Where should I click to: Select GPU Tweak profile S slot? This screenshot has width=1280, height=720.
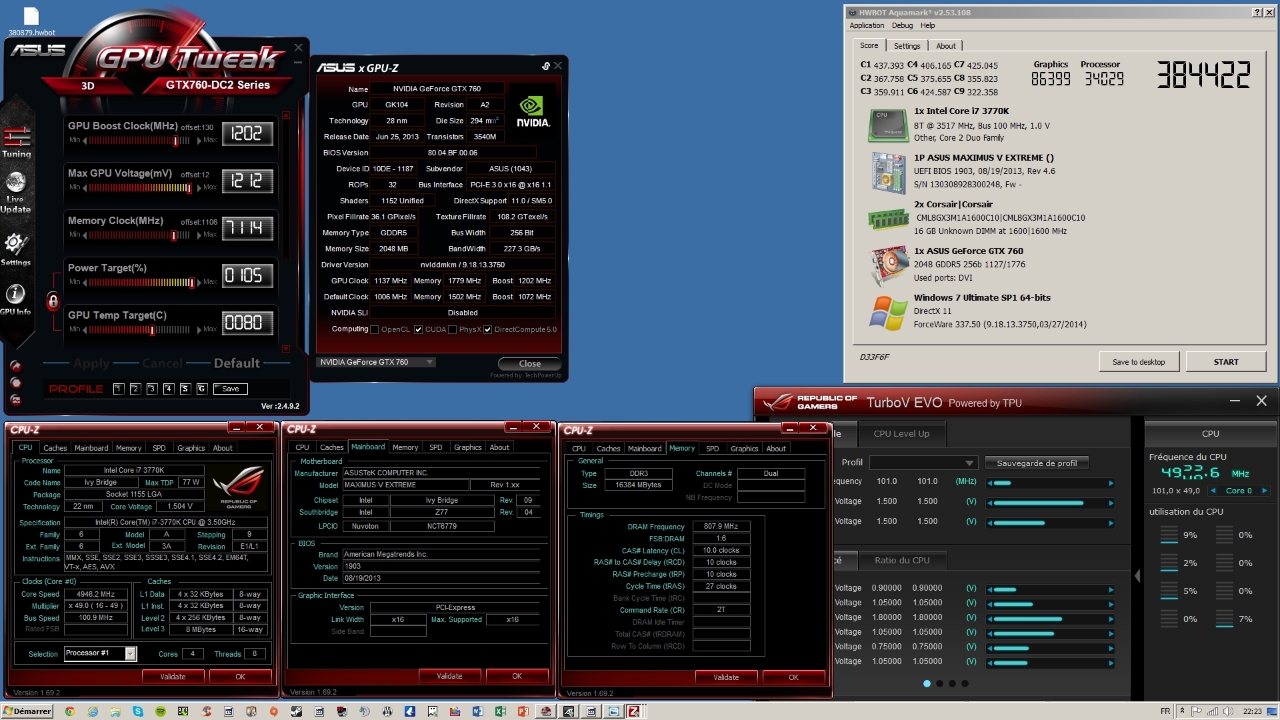[x=184, y=388]
